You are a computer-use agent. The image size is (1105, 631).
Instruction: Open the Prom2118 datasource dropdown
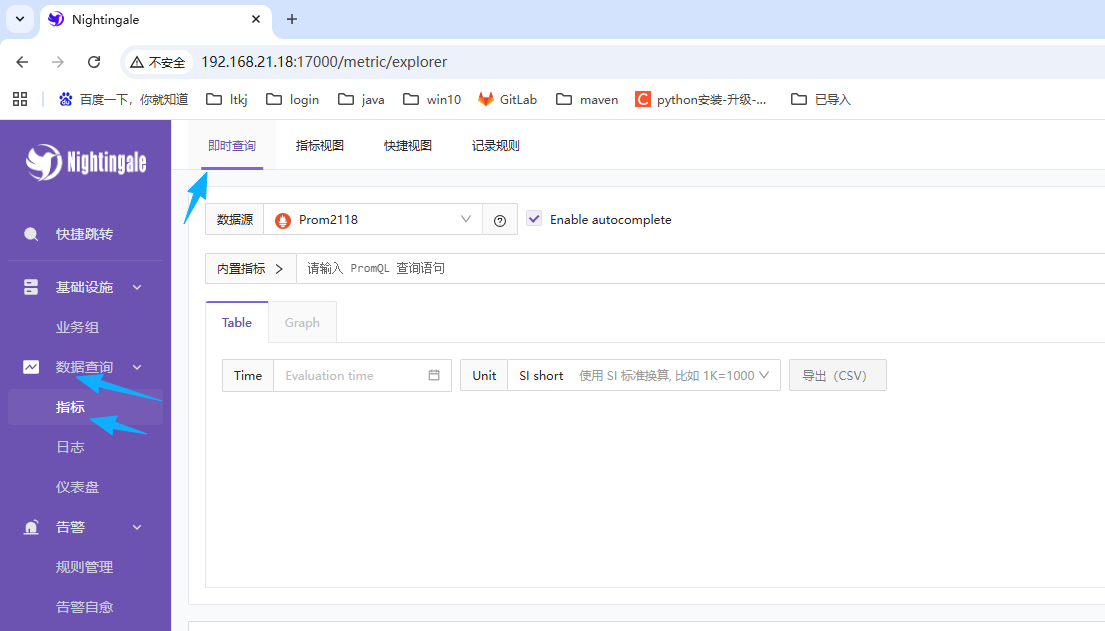373,219
